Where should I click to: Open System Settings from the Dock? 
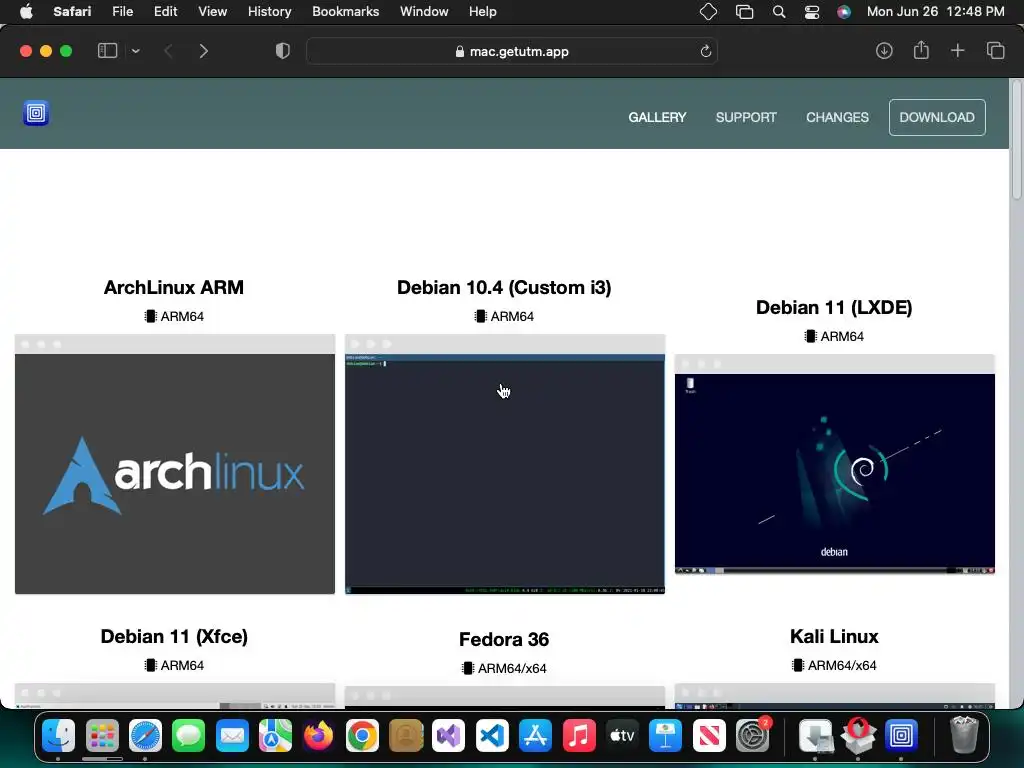click(x=752, y=735)
